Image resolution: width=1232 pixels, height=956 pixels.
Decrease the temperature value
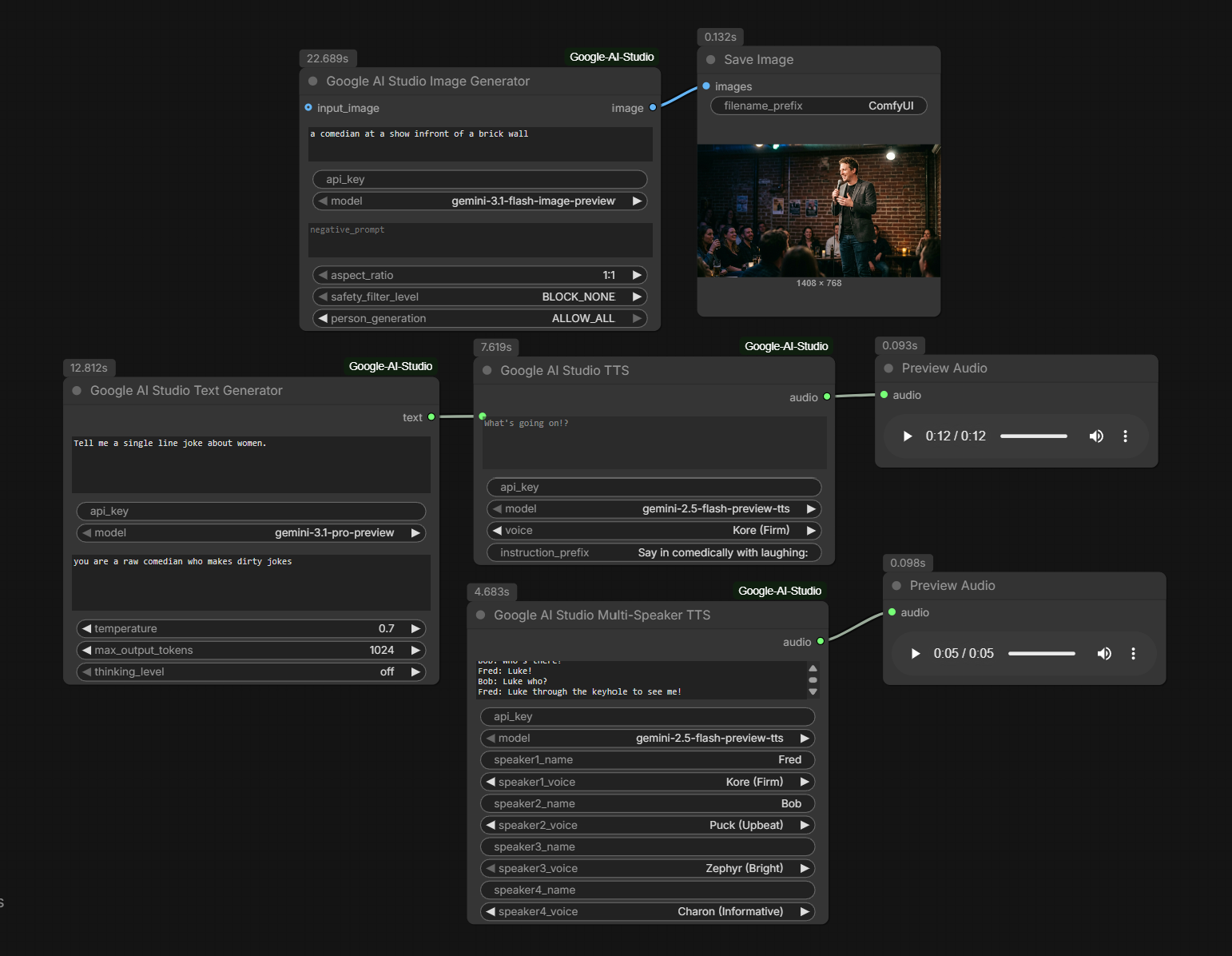(86, 629)
